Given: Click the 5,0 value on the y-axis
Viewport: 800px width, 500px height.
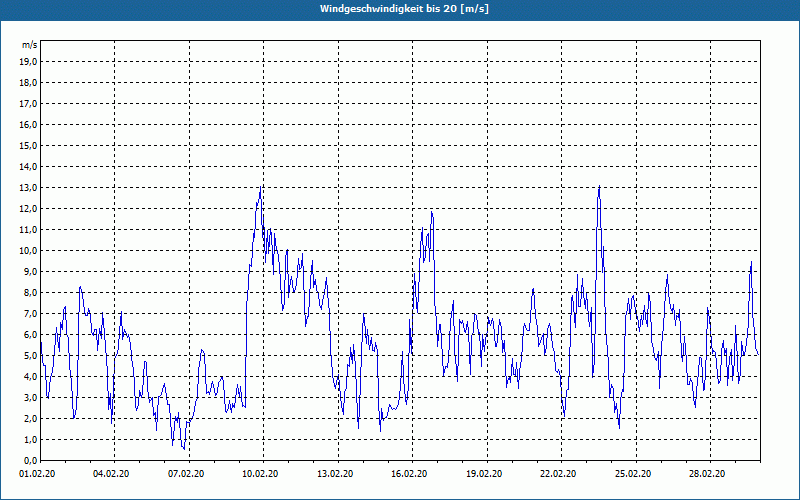Looking at the screenshot, I should click(30, 355).
